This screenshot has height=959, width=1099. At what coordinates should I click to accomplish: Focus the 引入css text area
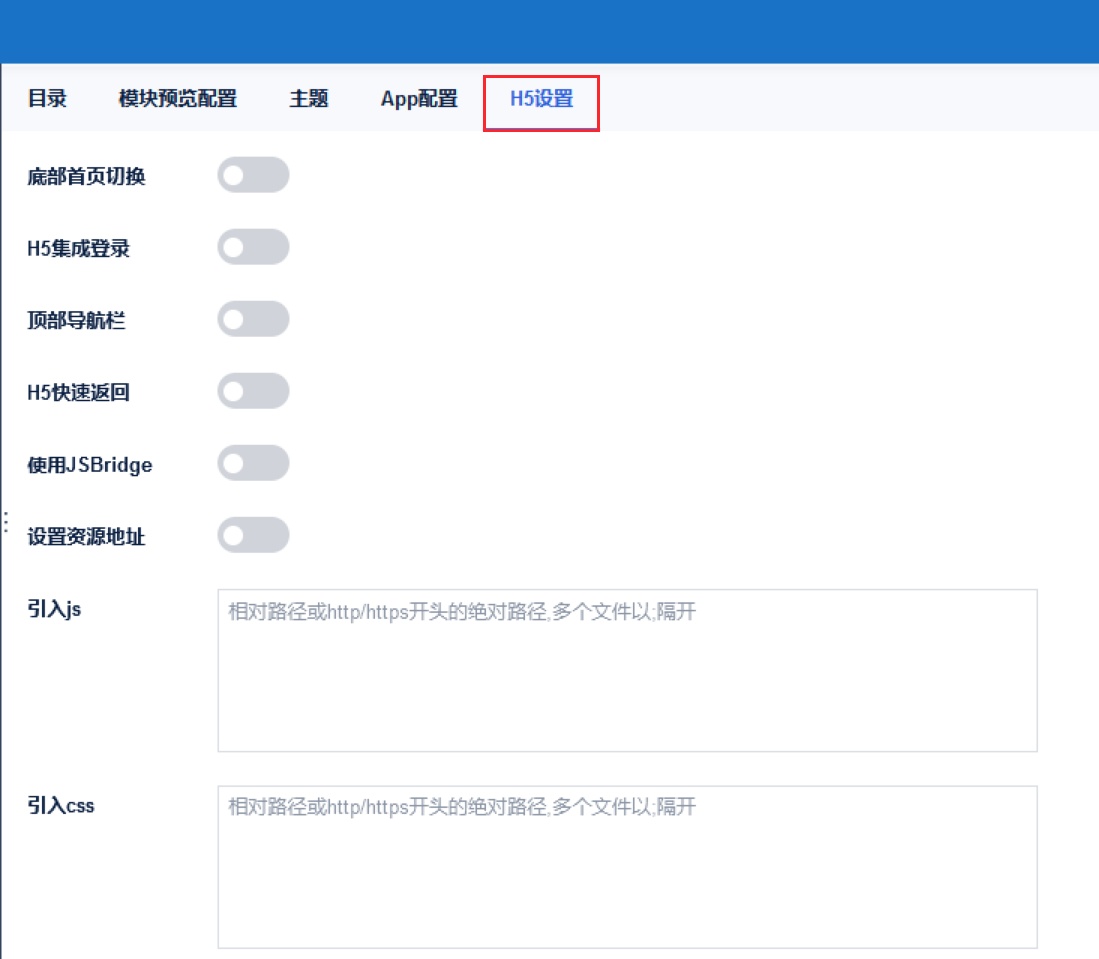[627, 866]
